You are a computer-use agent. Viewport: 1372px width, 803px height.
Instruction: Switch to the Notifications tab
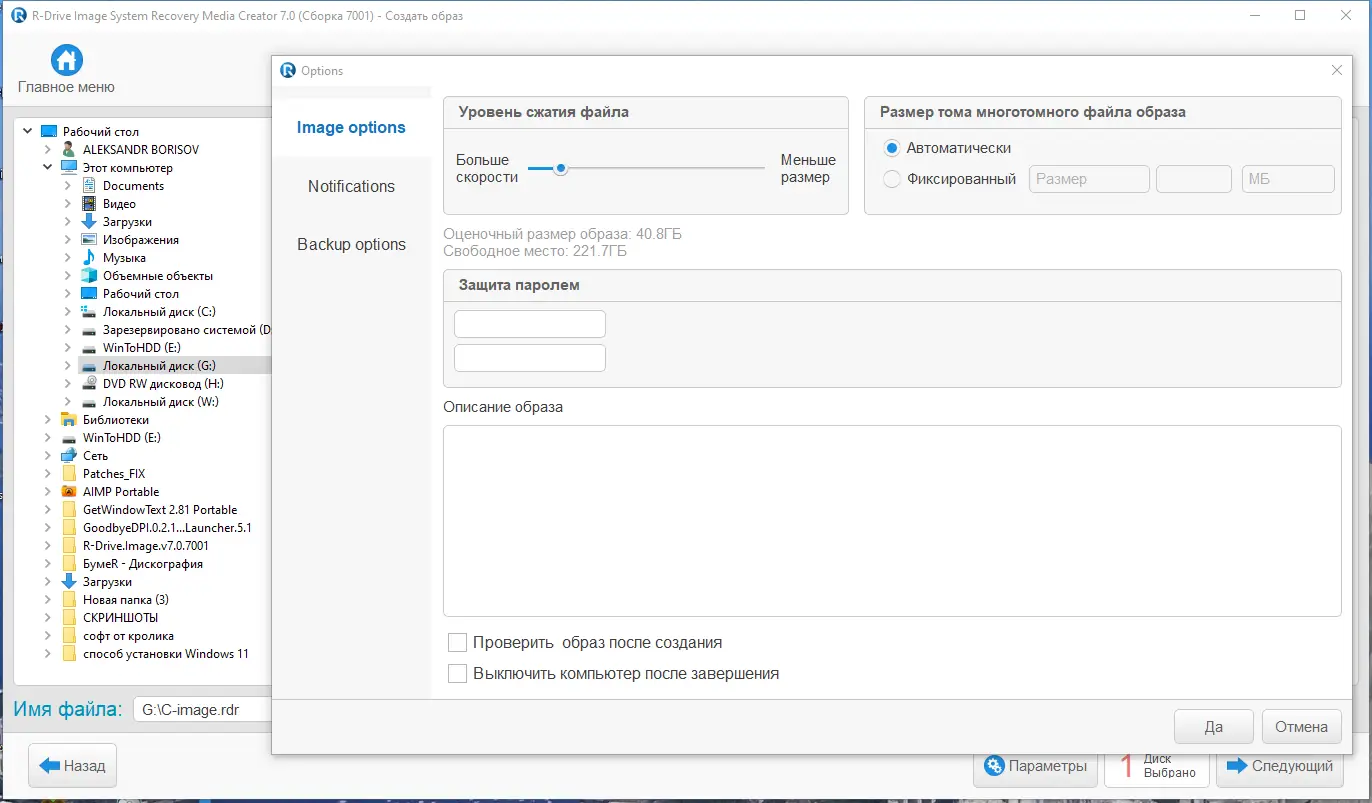tap(351, 186)
